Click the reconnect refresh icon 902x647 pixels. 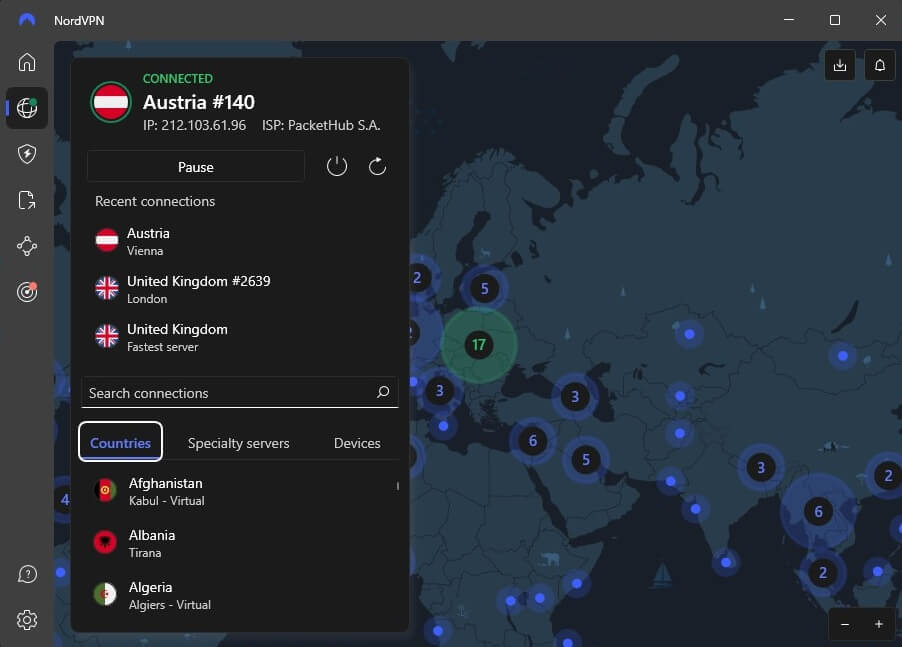377,167
